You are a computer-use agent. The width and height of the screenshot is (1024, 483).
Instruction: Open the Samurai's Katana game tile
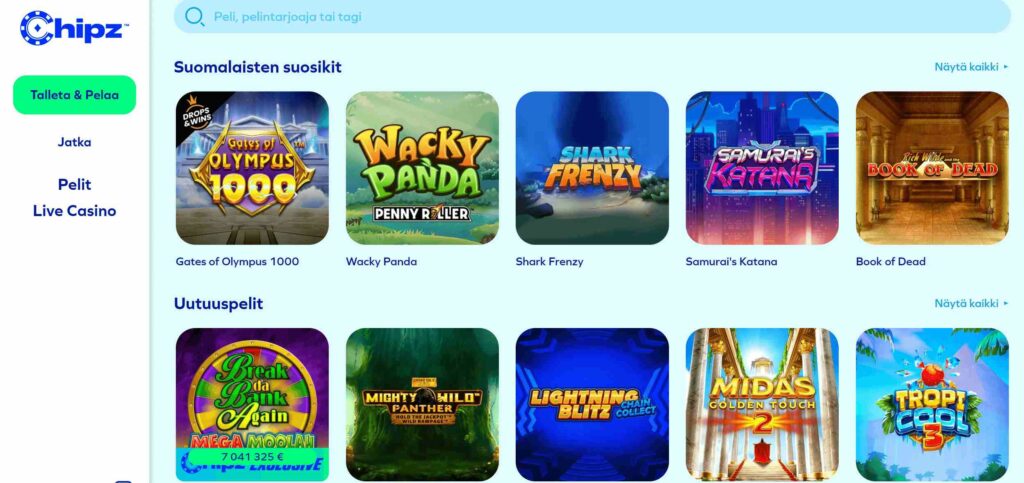tap(762, 168)
